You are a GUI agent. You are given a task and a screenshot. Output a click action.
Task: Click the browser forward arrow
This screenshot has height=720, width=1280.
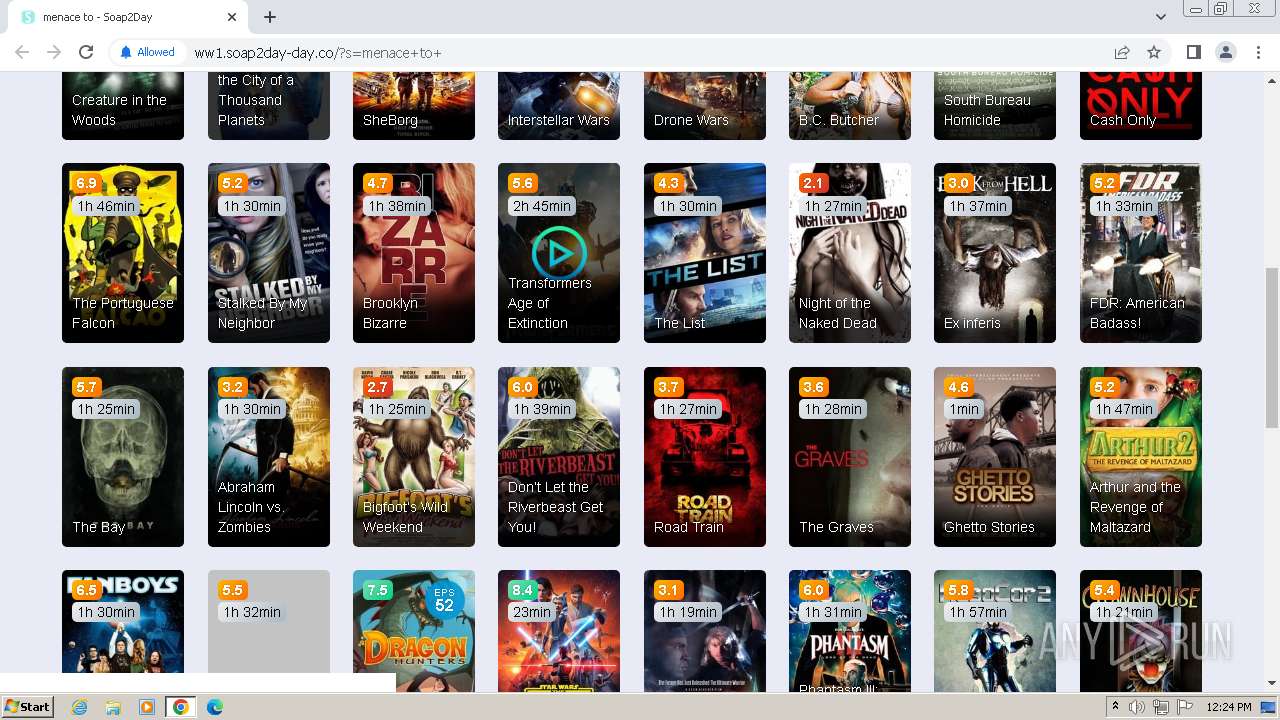tap(54, 52)
